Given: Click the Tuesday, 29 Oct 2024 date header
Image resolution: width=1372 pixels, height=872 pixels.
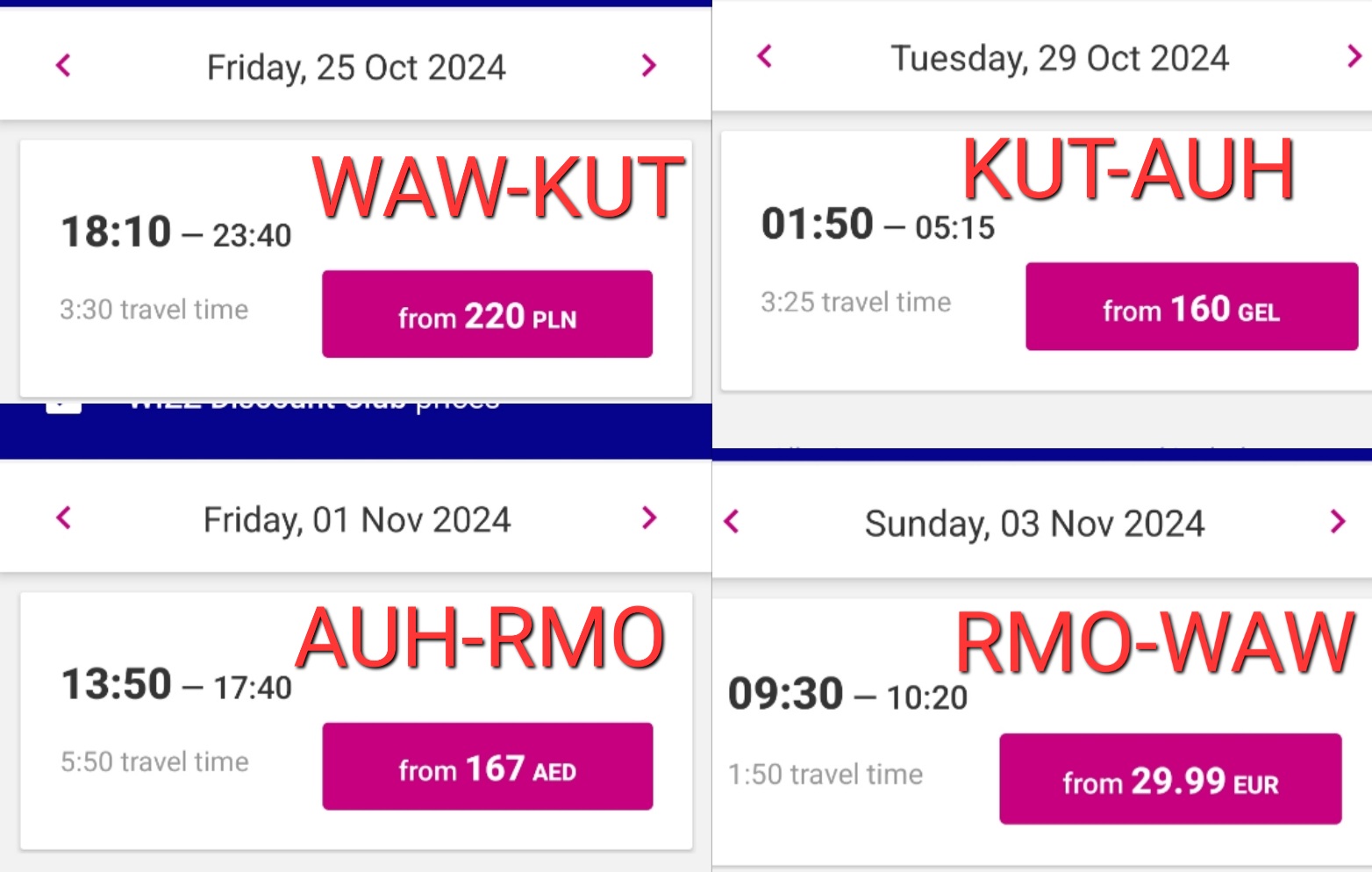Looking at the screenshot, I should [x=1060, y=58].
